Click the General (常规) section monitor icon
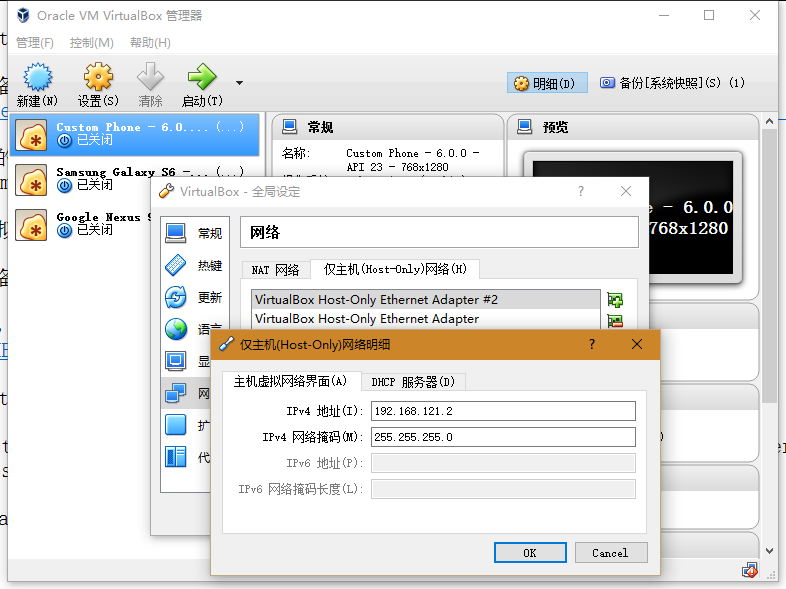 [289, 127]
